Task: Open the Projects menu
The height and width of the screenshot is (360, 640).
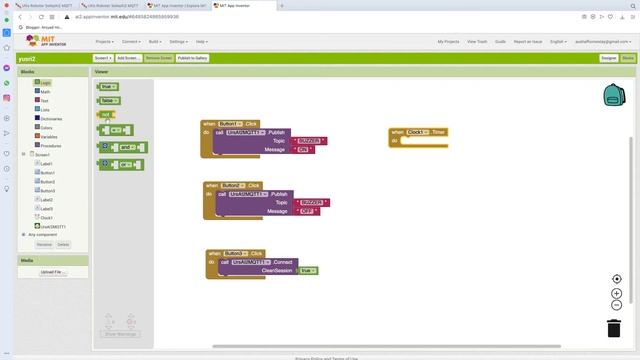Action: 104,42
